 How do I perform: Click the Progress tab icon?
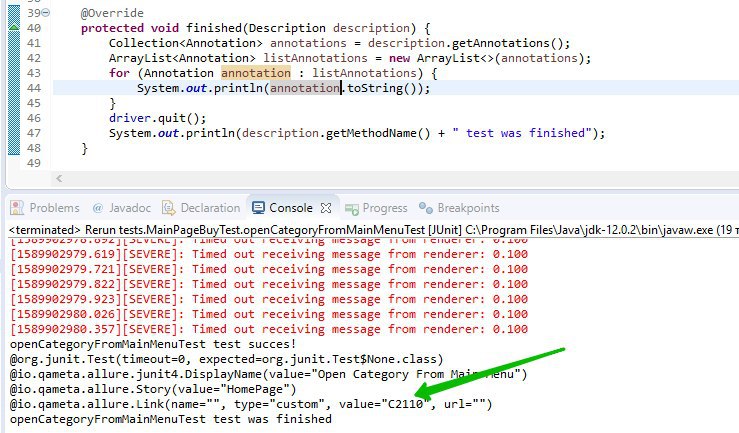coord(352,208)
